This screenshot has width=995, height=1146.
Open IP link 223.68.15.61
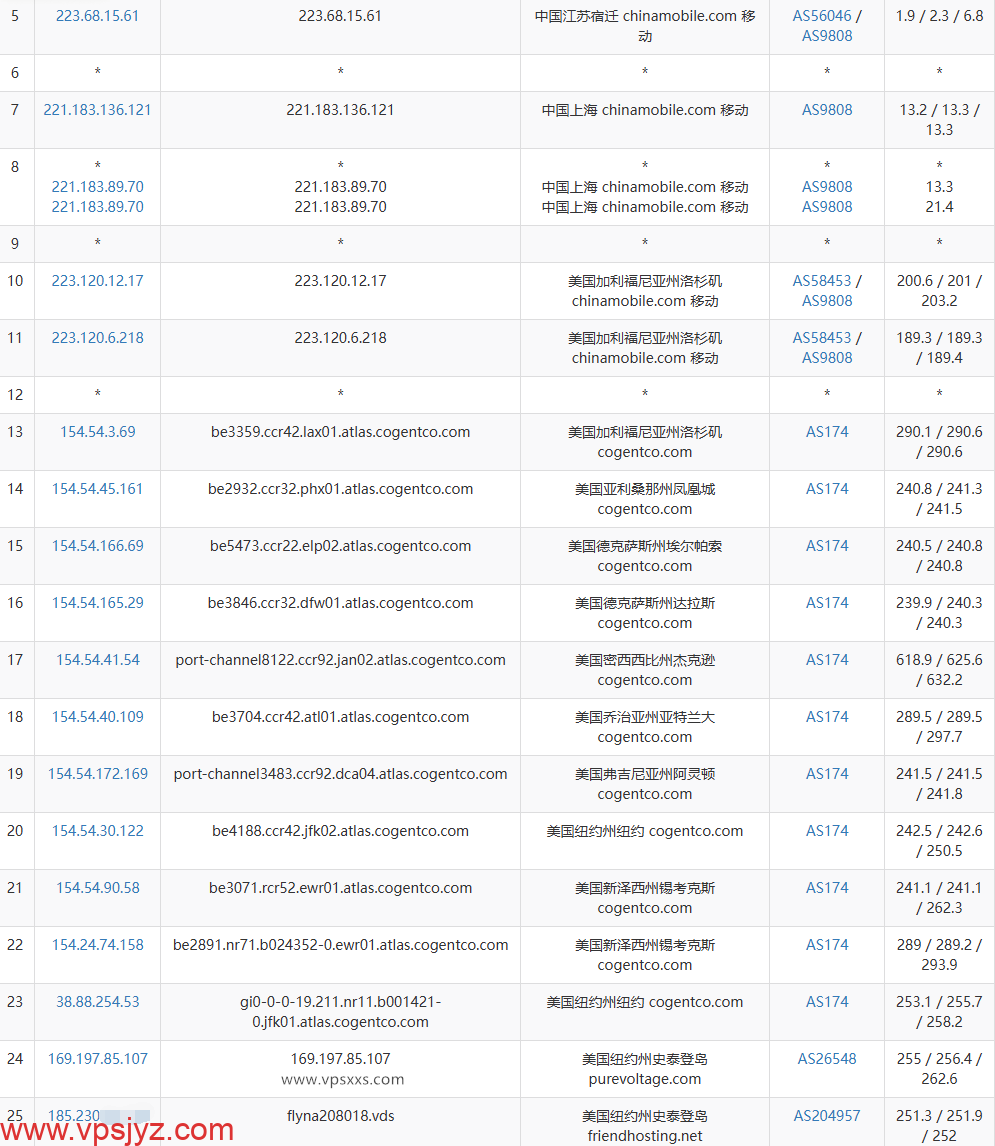point(97,16)
